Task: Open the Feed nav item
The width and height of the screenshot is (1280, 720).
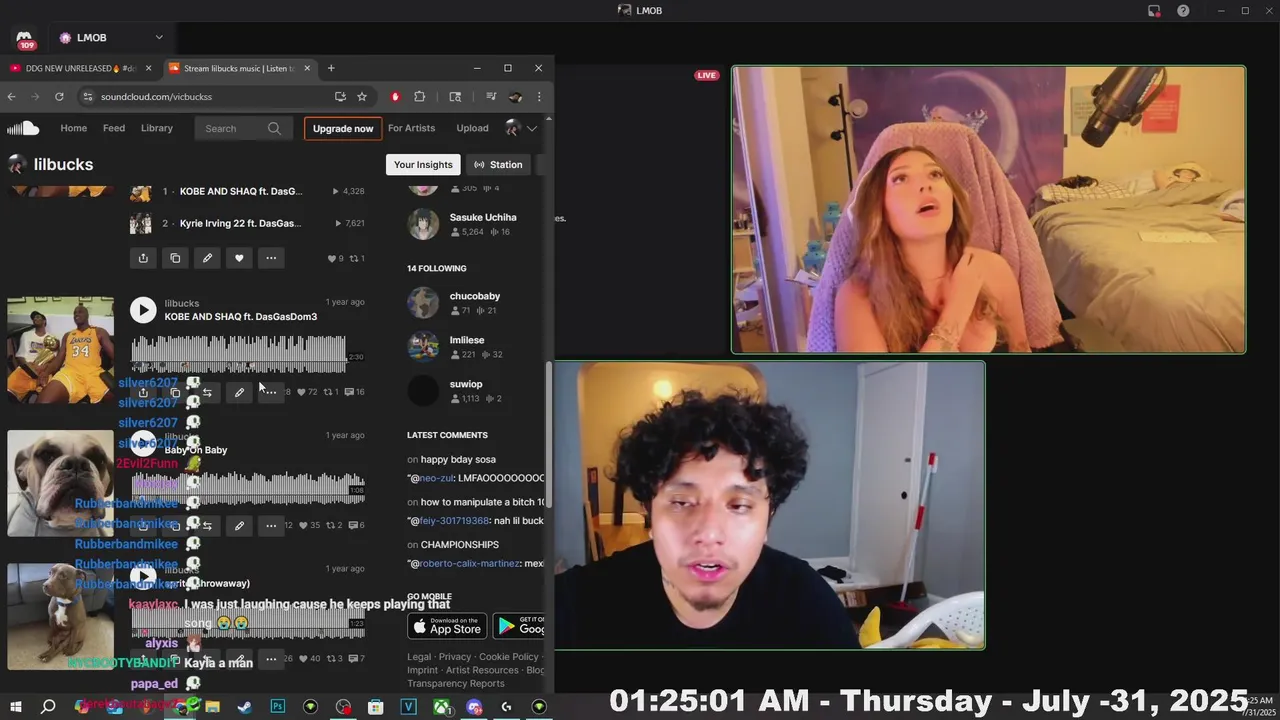Action: tap(114, 128)
